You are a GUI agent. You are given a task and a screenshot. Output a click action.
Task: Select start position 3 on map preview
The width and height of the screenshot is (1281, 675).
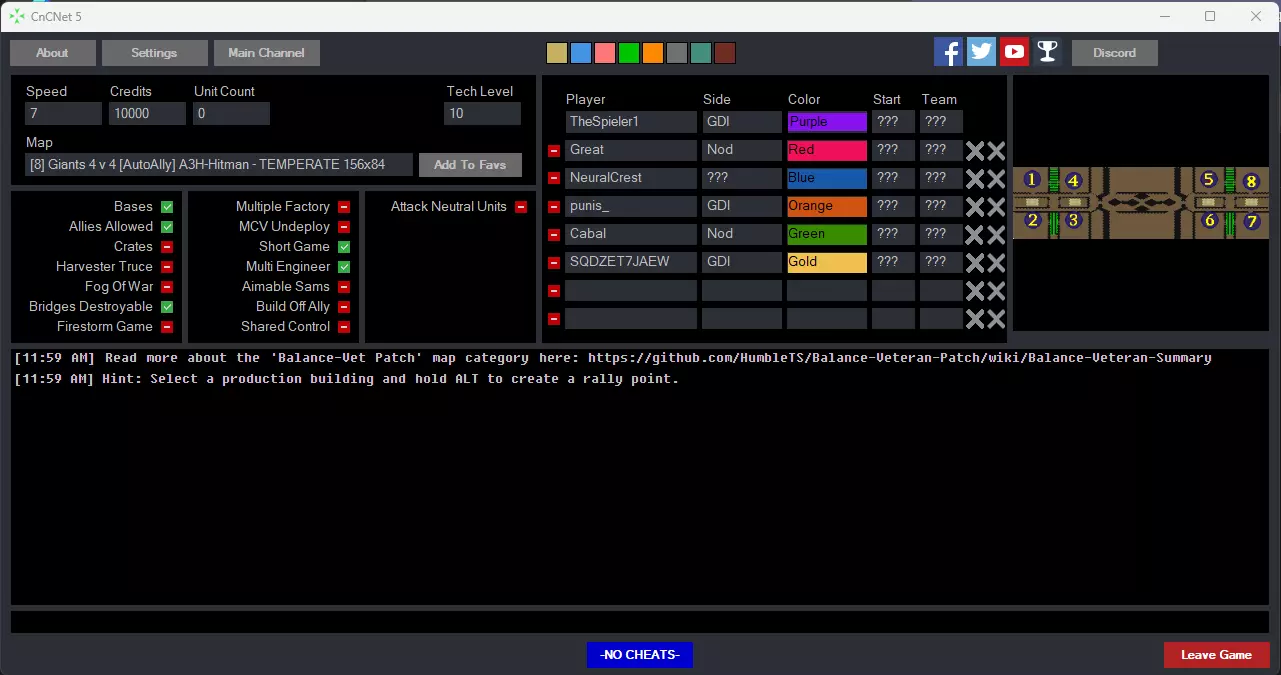click(1073, 220)
